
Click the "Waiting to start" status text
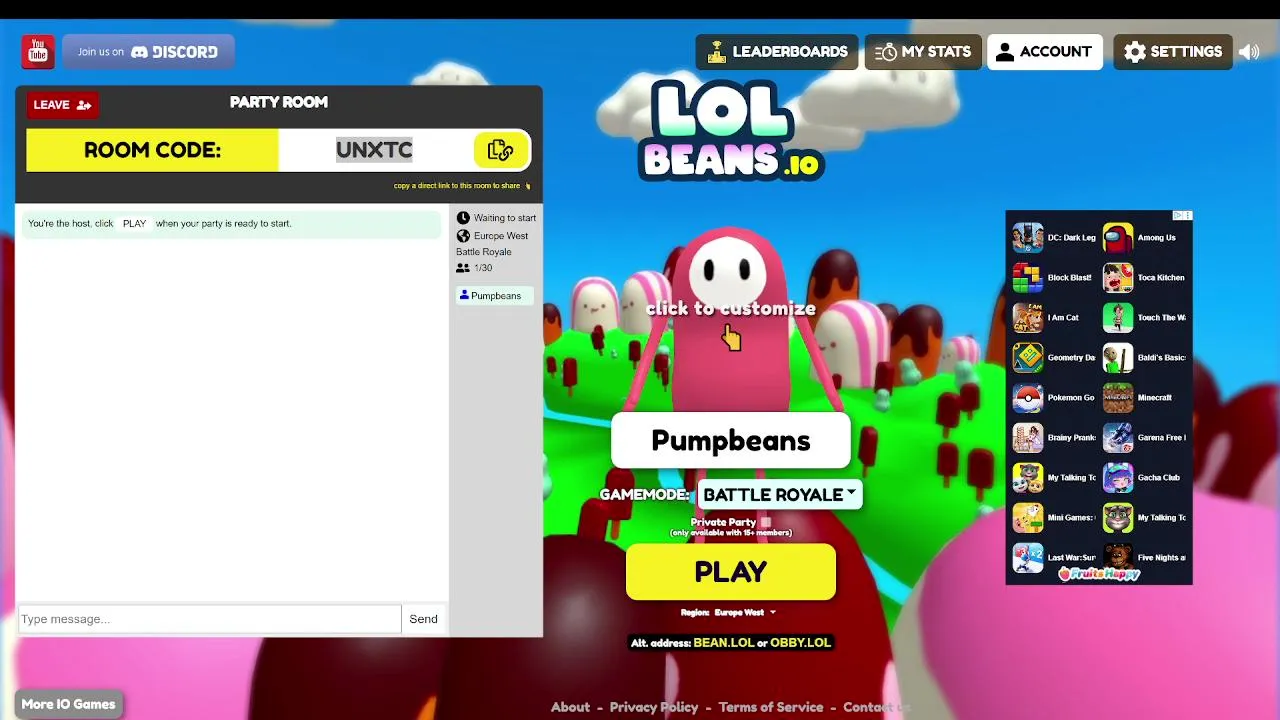(505, 218)
